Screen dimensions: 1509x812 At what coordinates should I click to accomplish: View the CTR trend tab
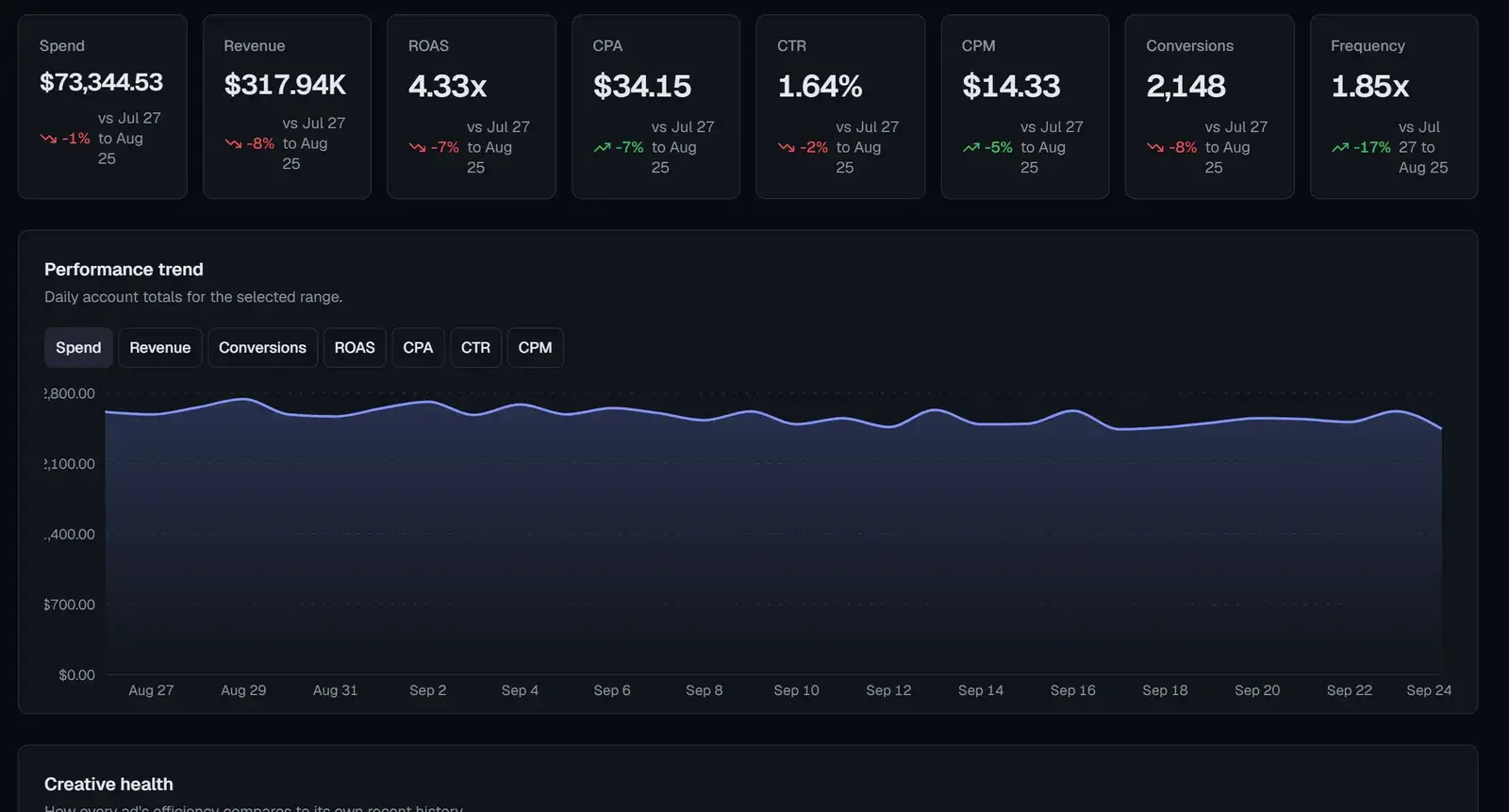tap(475, 347)
